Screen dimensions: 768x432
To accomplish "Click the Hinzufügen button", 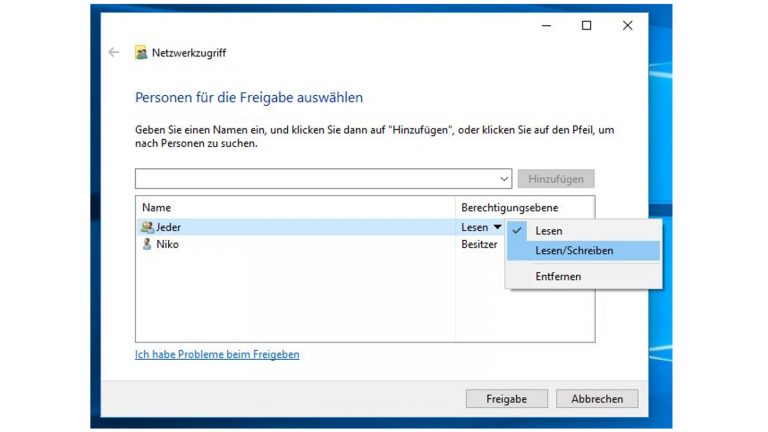I will point(556,179).
